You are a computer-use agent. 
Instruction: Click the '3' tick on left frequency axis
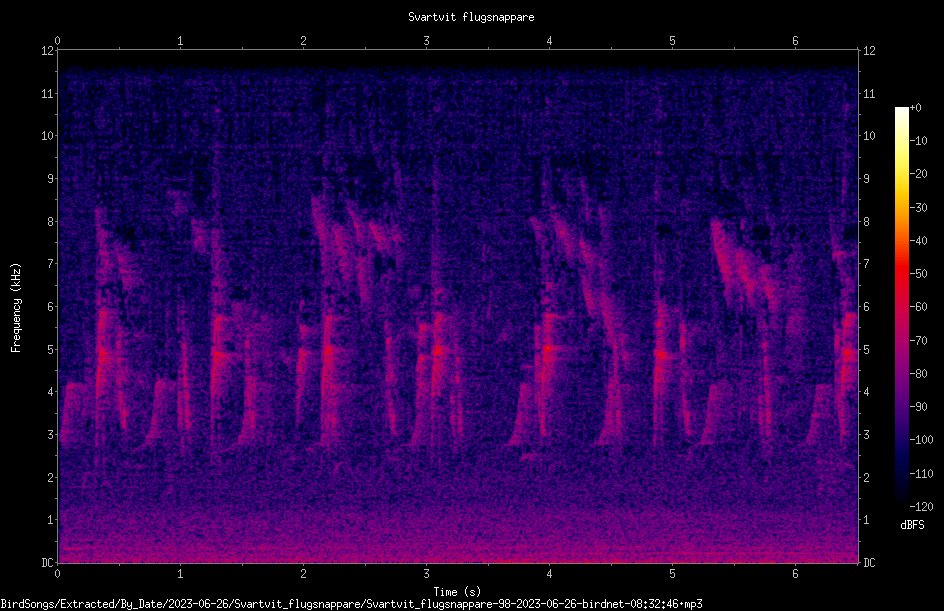50,435
